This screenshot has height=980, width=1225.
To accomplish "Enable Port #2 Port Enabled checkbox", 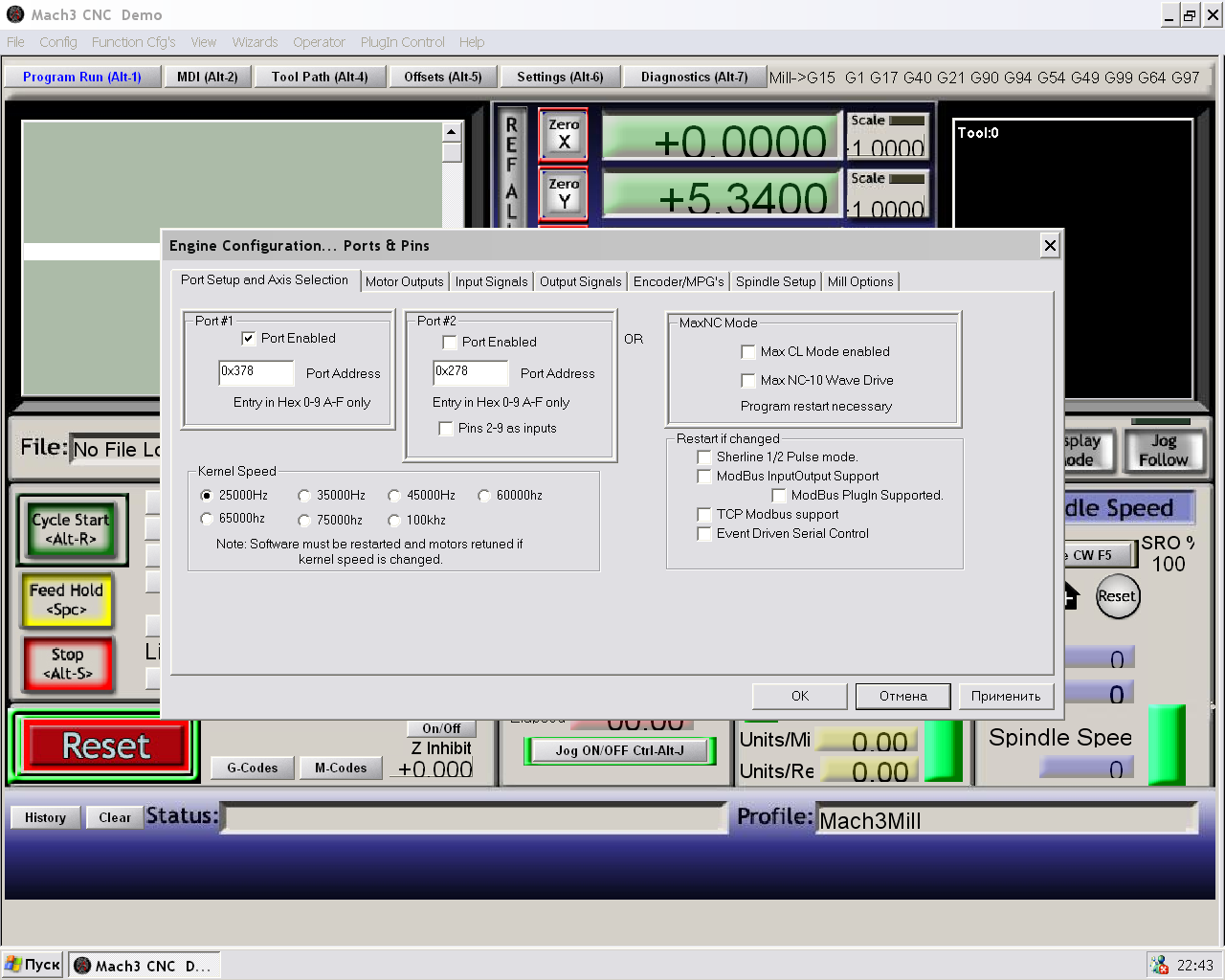I will pyautogui.click(x=449, y=342).
